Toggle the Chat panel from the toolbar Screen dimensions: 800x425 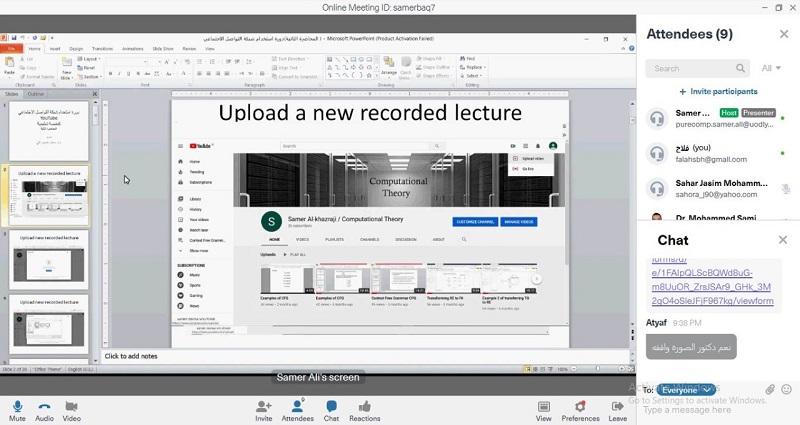click(x=331, y=411)
